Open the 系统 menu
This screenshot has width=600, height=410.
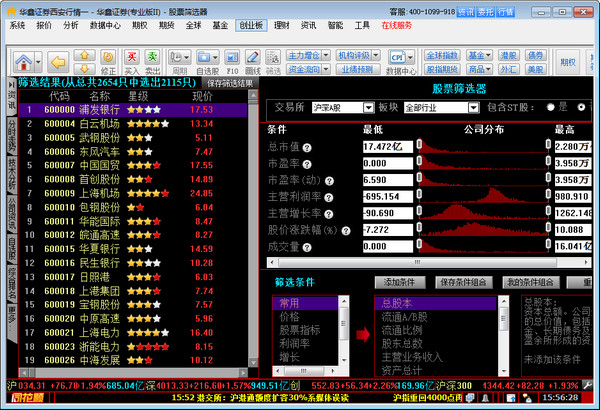17,25
